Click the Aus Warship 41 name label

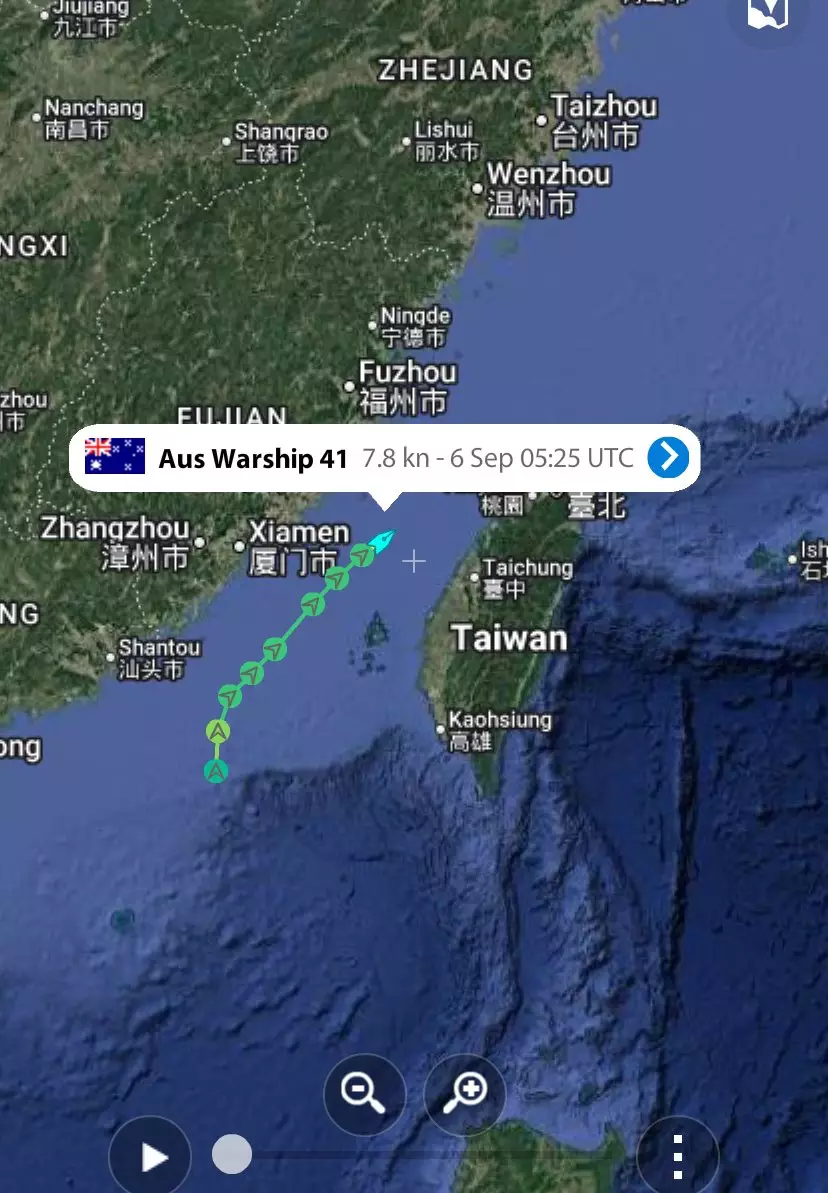(253, 459)
